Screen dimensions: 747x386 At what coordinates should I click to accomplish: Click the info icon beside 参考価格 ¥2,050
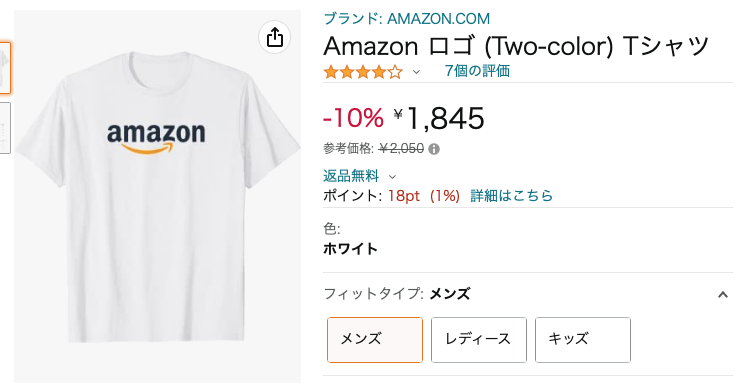pos(434,149)
